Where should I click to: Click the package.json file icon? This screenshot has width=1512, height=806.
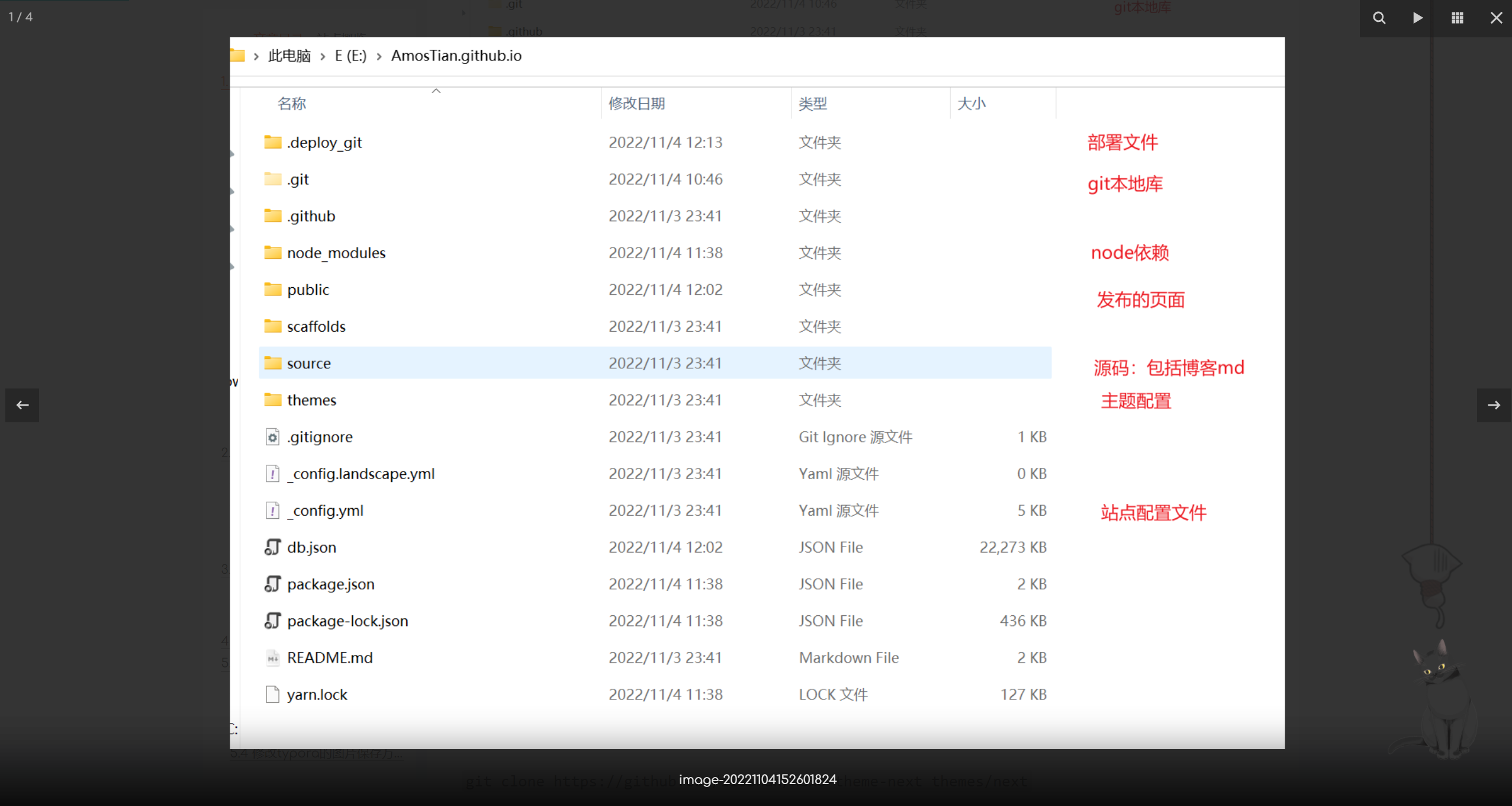(272, 584)
